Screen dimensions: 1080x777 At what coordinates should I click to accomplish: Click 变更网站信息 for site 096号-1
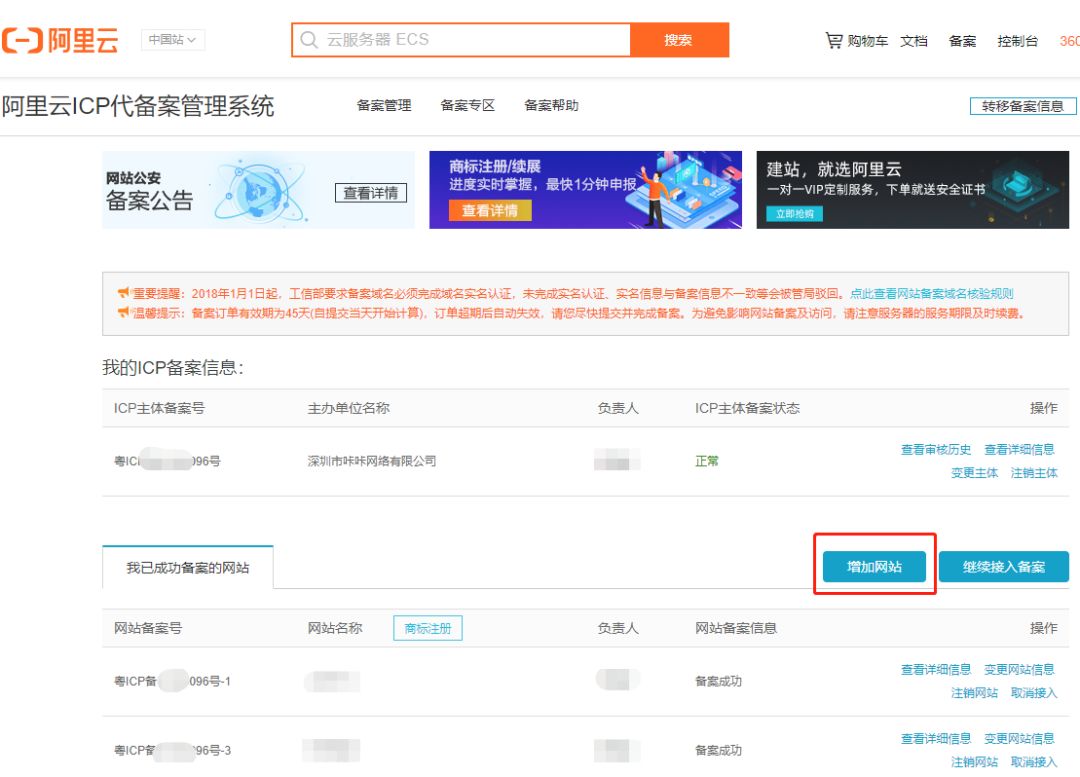pos(1019,670)
